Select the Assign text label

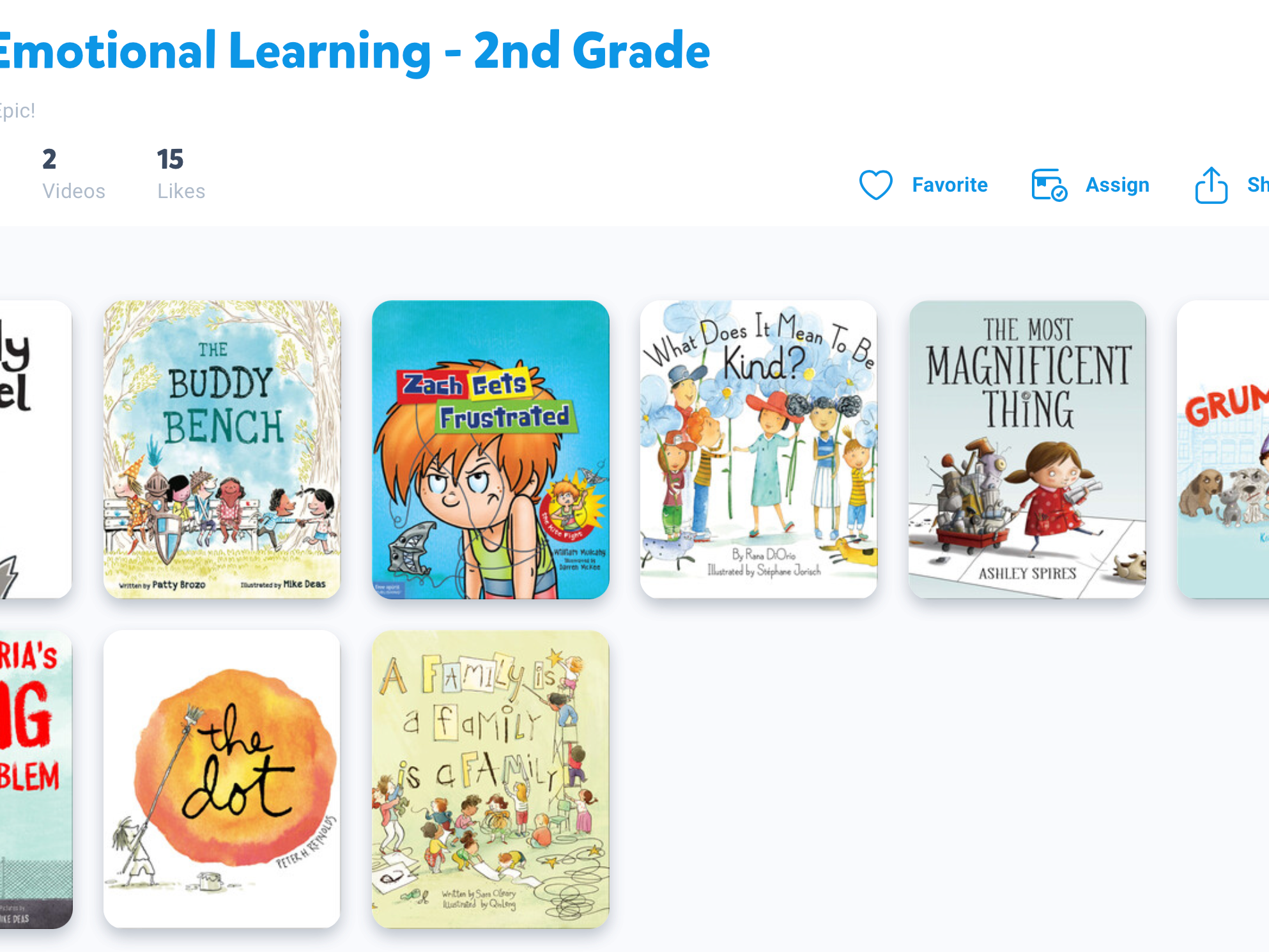click(1117, 185)
